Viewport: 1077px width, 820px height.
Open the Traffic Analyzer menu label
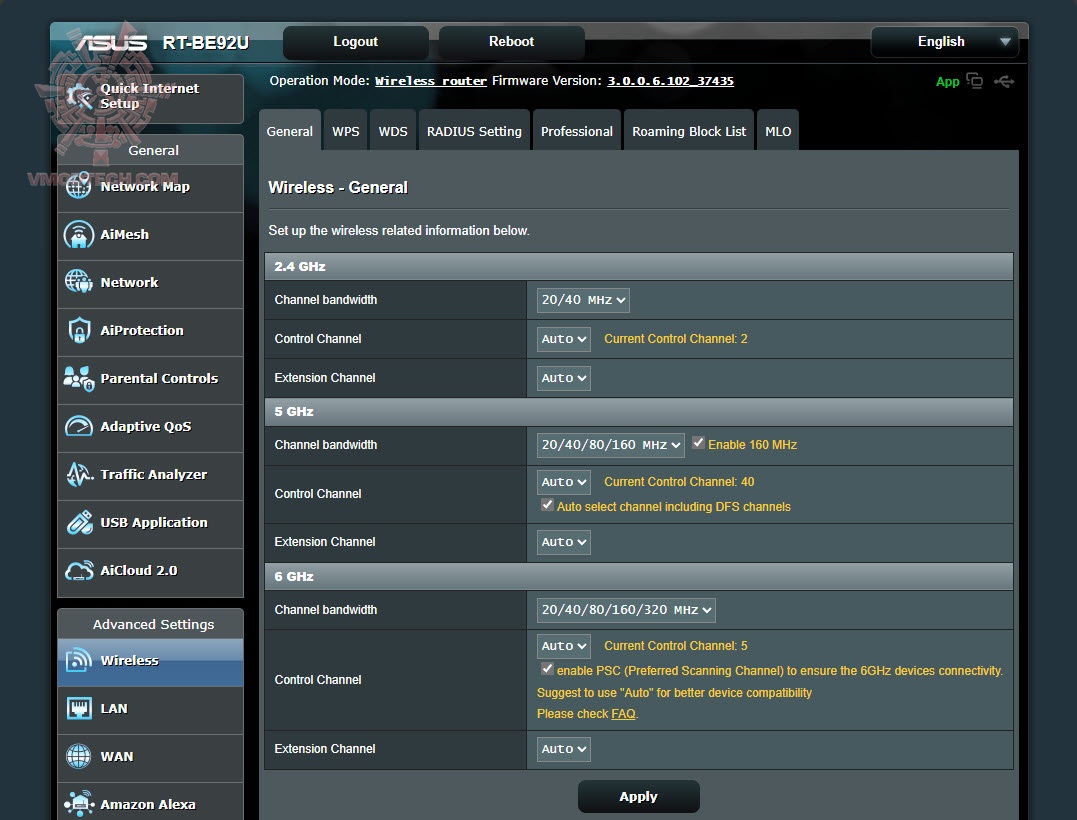[x=153, y=475]
